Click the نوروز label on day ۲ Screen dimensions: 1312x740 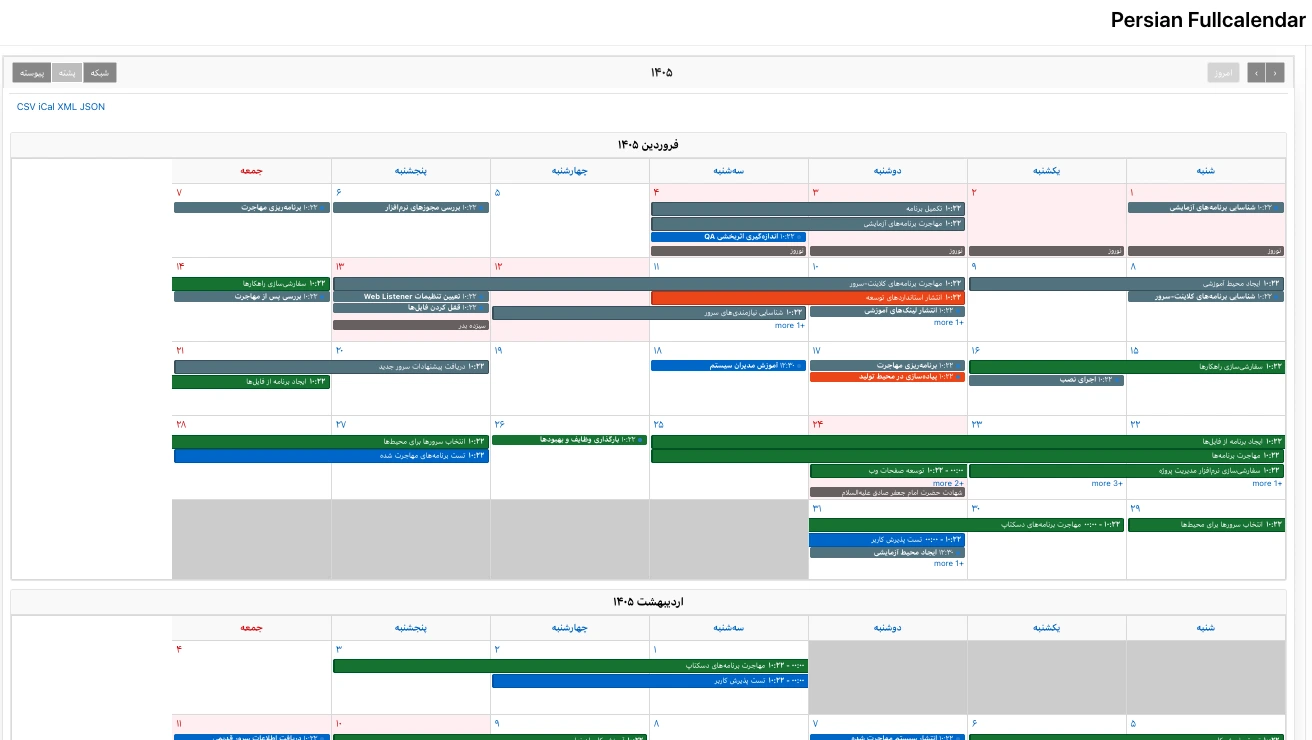[1046, 251]
